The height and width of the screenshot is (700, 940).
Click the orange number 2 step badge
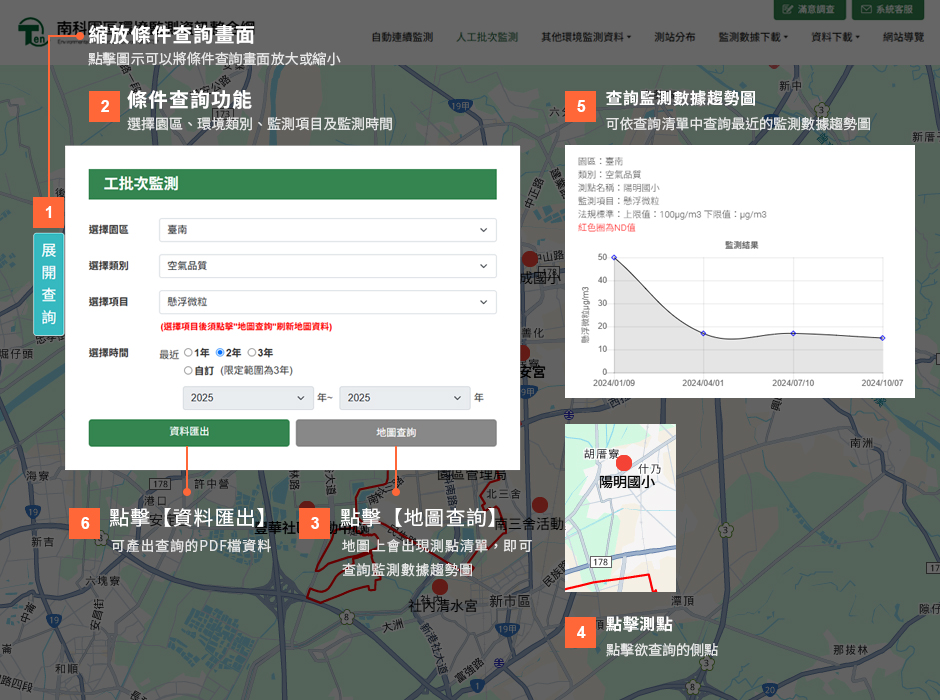coord(103,108)
